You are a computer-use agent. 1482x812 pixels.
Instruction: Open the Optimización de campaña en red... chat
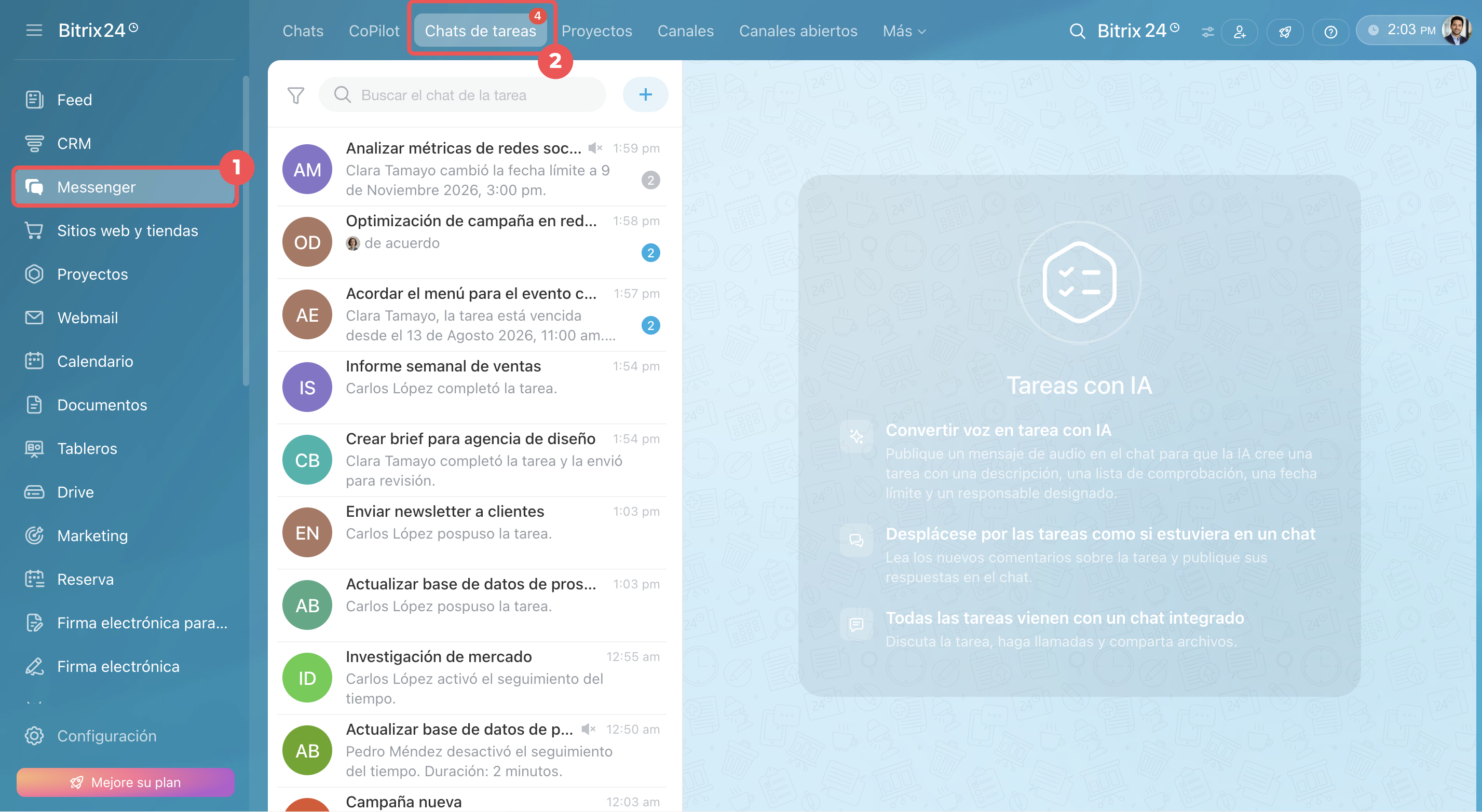pos(472,242)
